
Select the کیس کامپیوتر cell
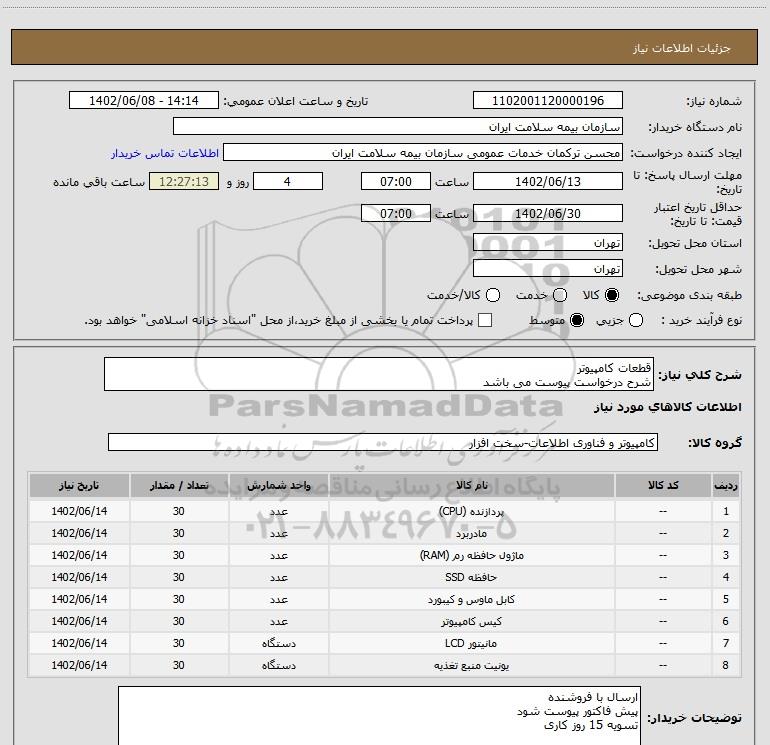[471, 621]
